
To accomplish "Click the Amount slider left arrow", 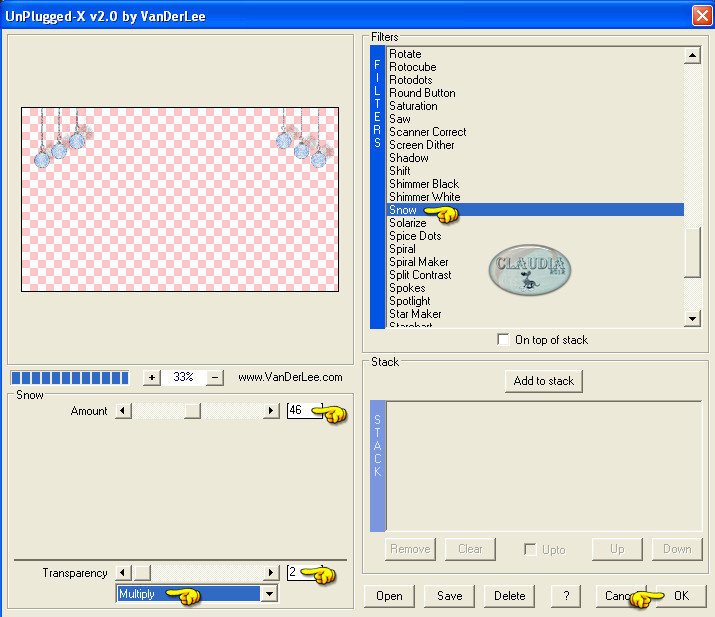I will (x=123, y=410).
